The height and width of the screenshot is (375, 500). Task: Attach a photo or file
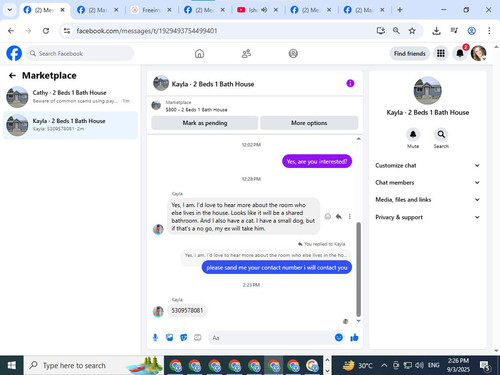pyautogui.click(x=169, y=338)
